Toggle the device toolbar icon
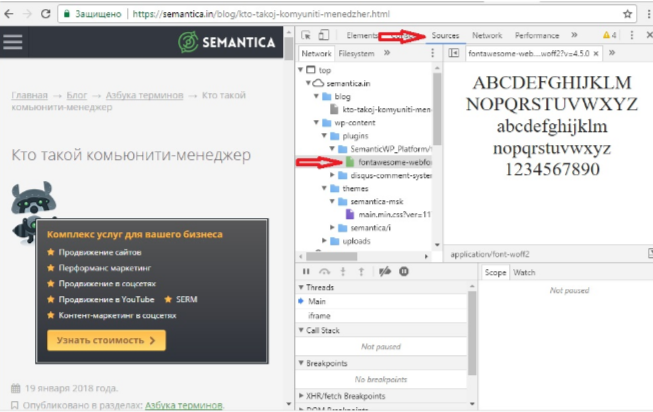653x412 pixels. (x=324, y=35)
